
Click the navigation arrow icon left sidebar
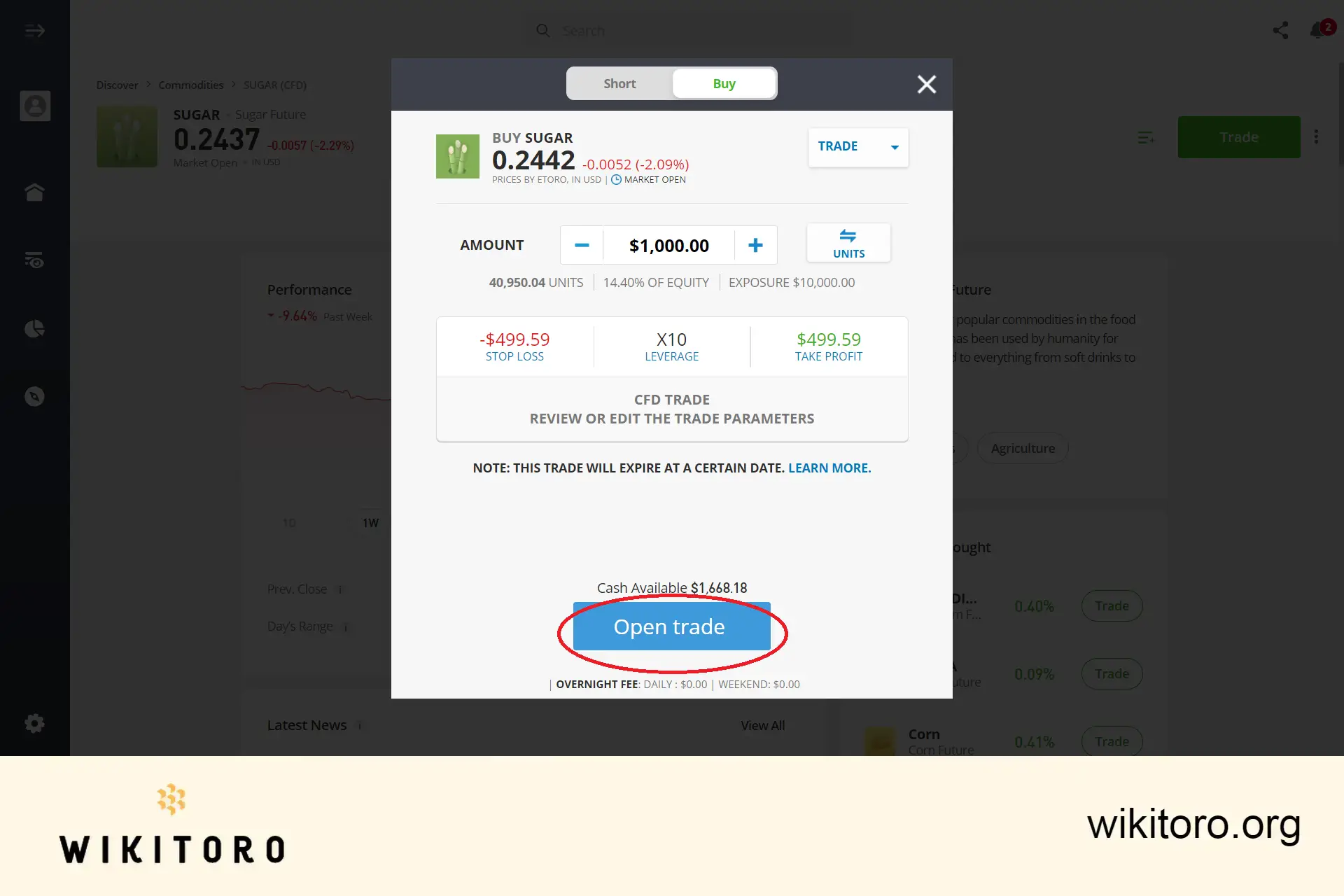point(35,30)
